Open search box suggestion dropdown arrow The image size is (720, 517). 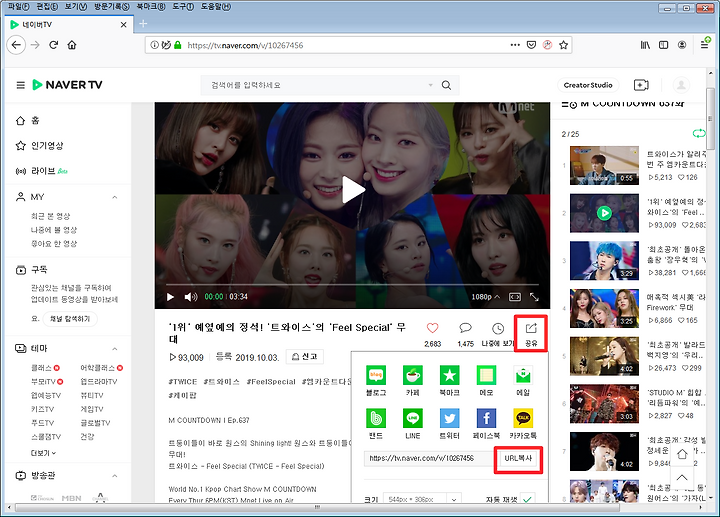tap(431, 85)
